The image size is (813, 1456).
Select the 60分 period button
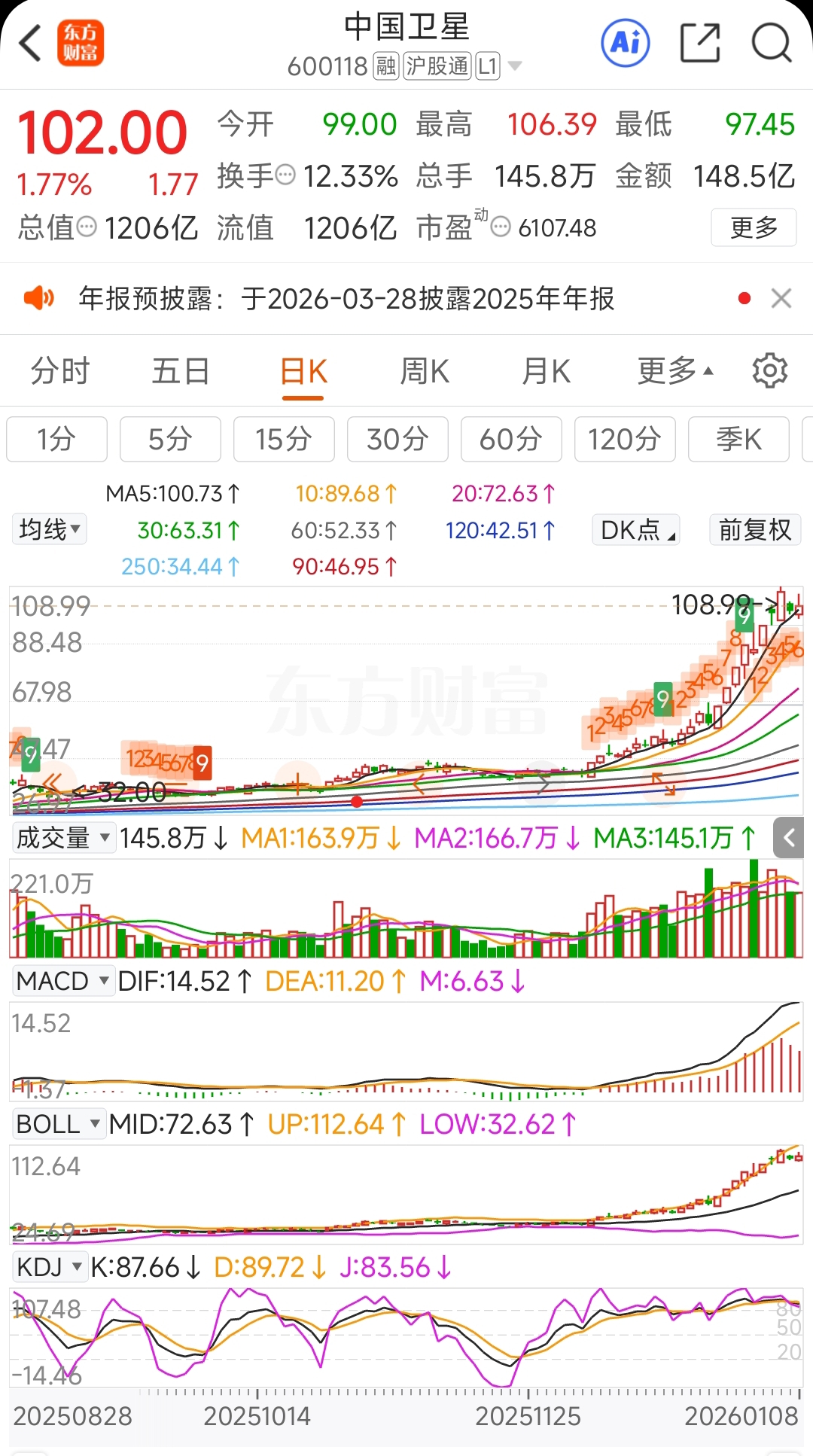coord(511,439)
